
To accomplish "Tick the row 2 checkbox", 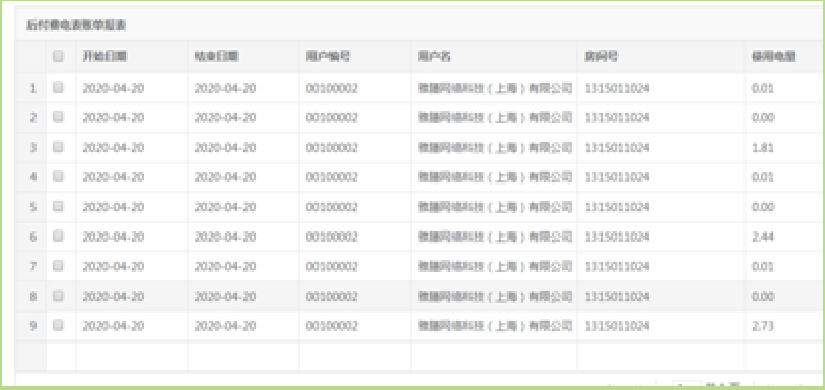I will coord(58,117).
